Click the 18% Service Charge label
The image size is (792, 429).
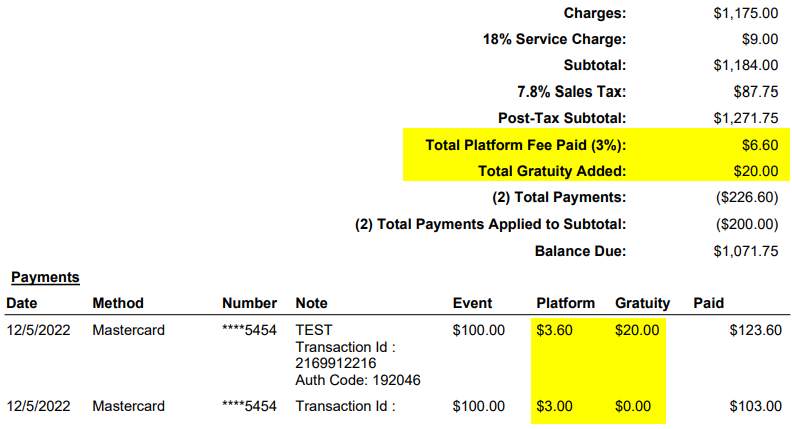(554, 39)
